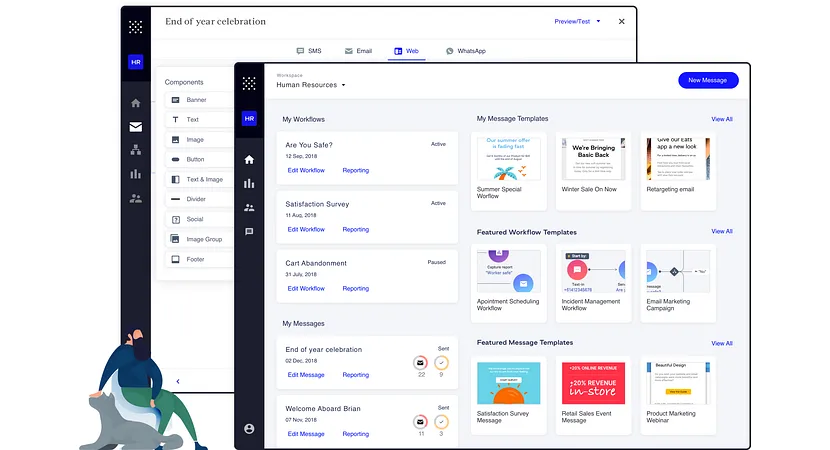Switch to the Email tab
The image size is (830, 450).
click(x=358, y=51)
